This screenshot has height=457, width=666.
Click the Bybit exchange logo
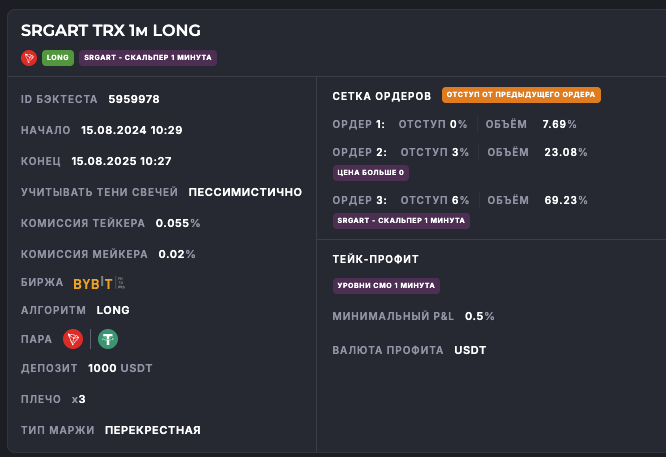coord(93,283)
